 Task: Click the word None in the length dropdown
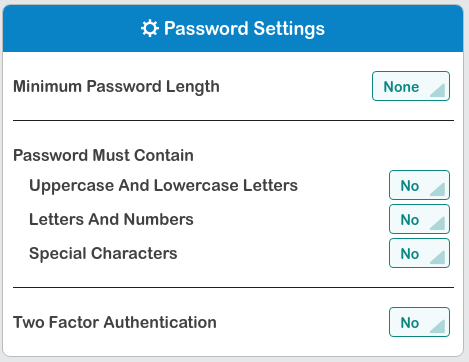coord(401,87)
